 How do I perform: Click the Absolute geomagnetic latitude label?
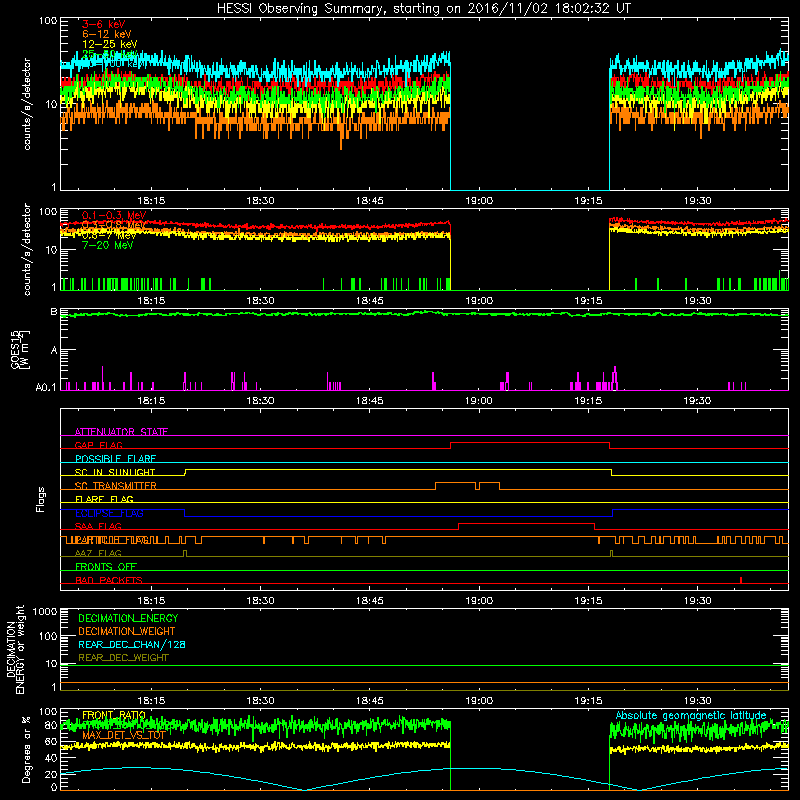691,715
